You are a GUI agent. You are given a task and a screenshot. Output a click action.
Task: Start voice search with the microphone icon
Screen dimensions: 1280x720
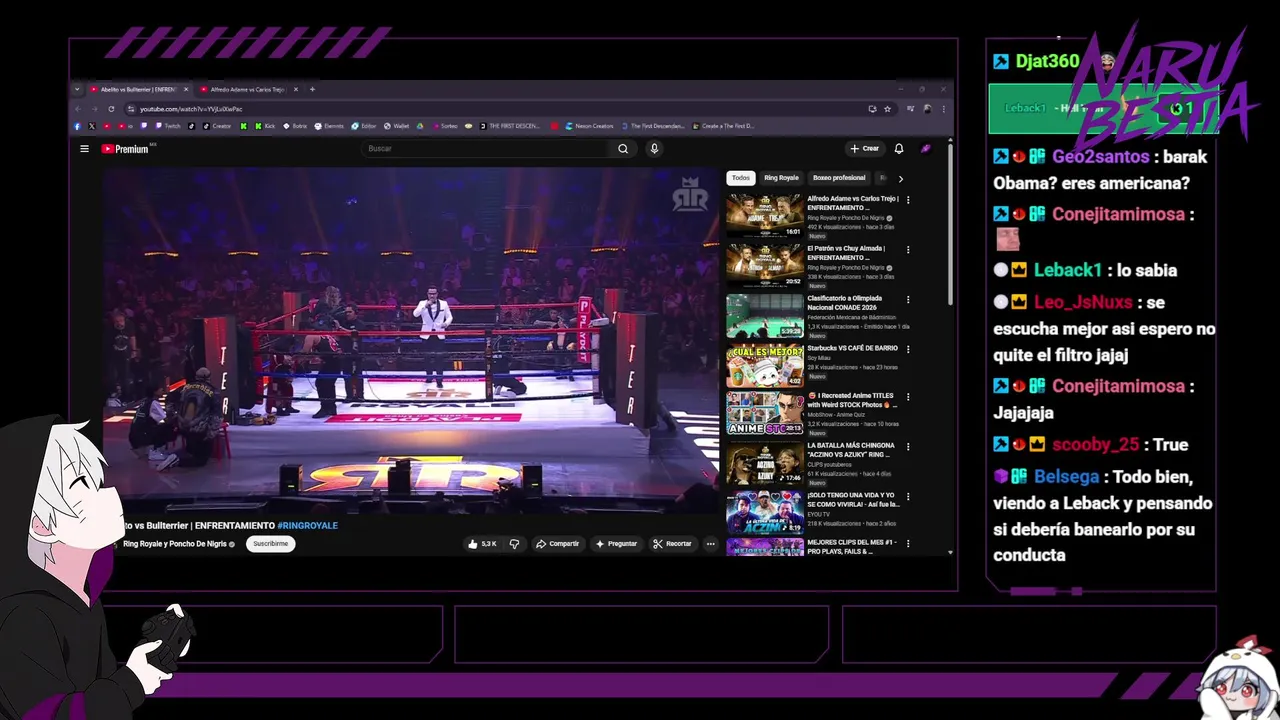pos(654,149)
